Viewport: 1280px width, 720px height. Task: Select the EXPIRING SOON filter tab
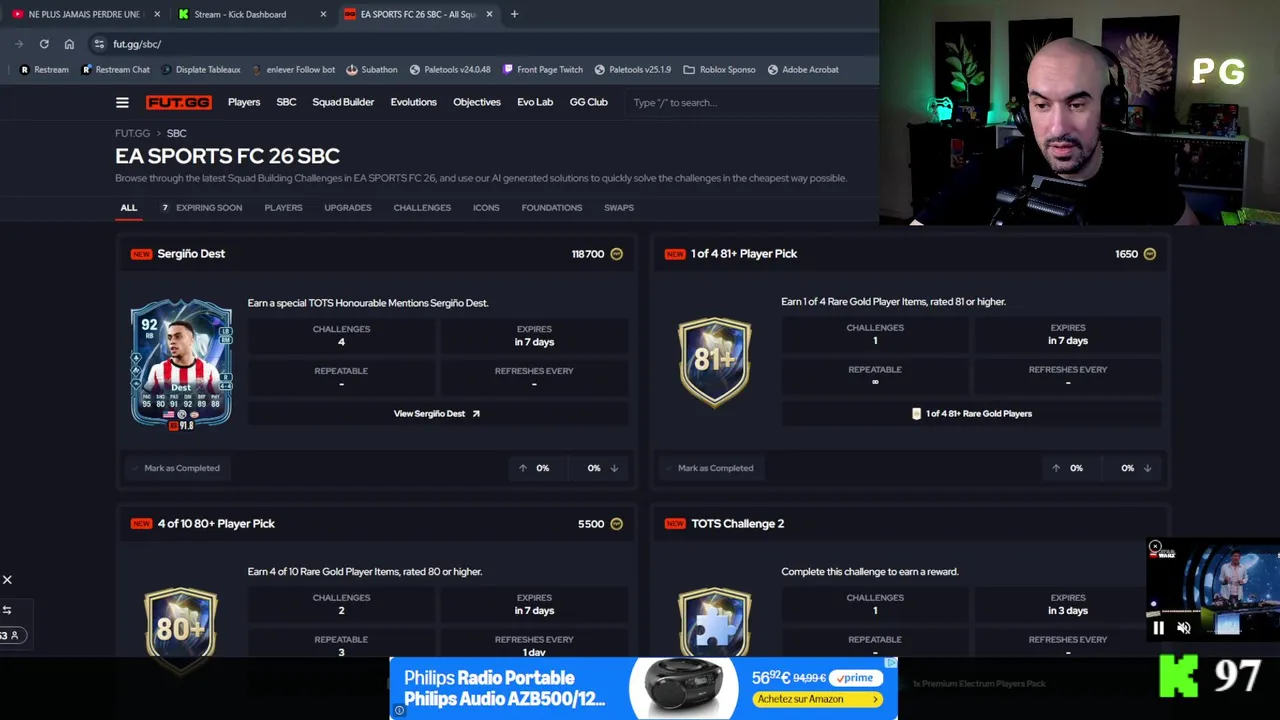[x=201, y=208]
